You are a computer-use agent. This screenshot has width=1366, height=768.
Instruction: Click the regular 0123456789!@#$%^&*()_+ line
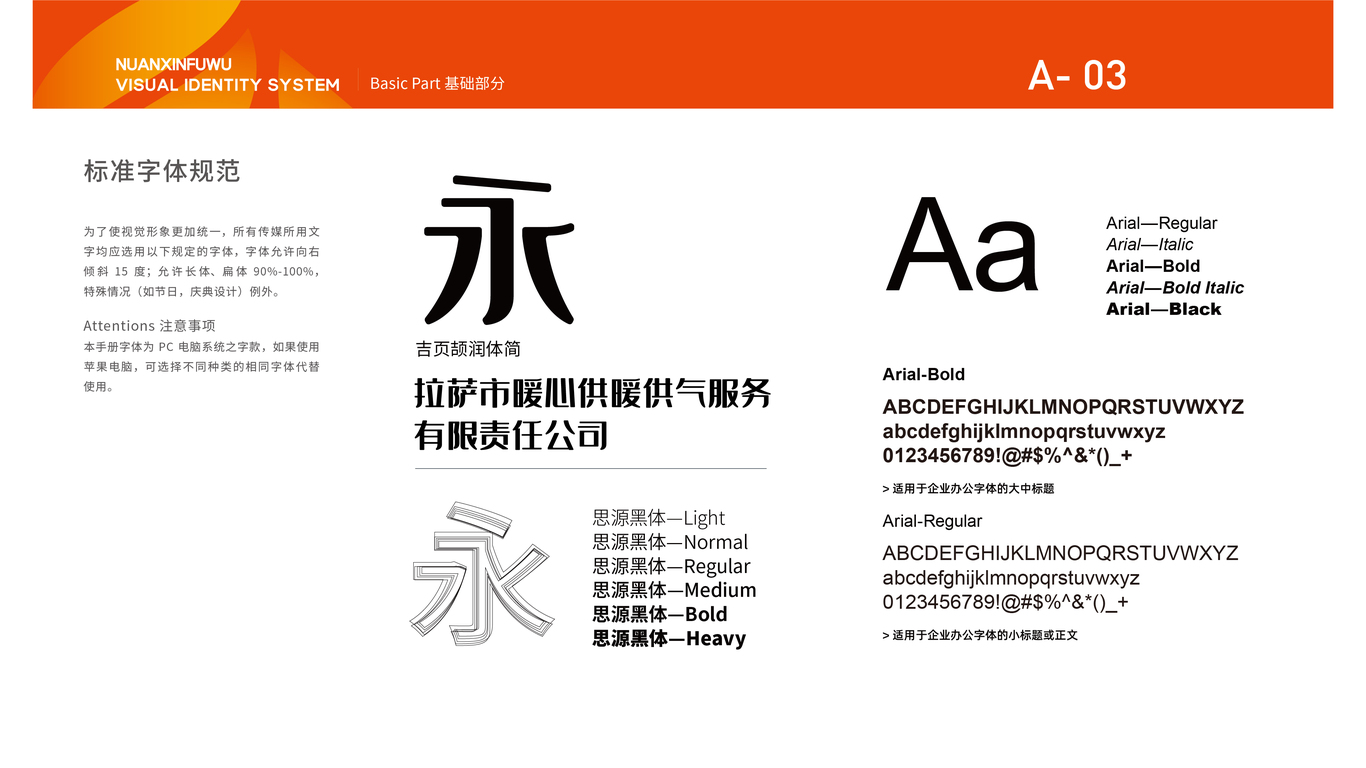pyautogui.click(x=1005, y=603)
